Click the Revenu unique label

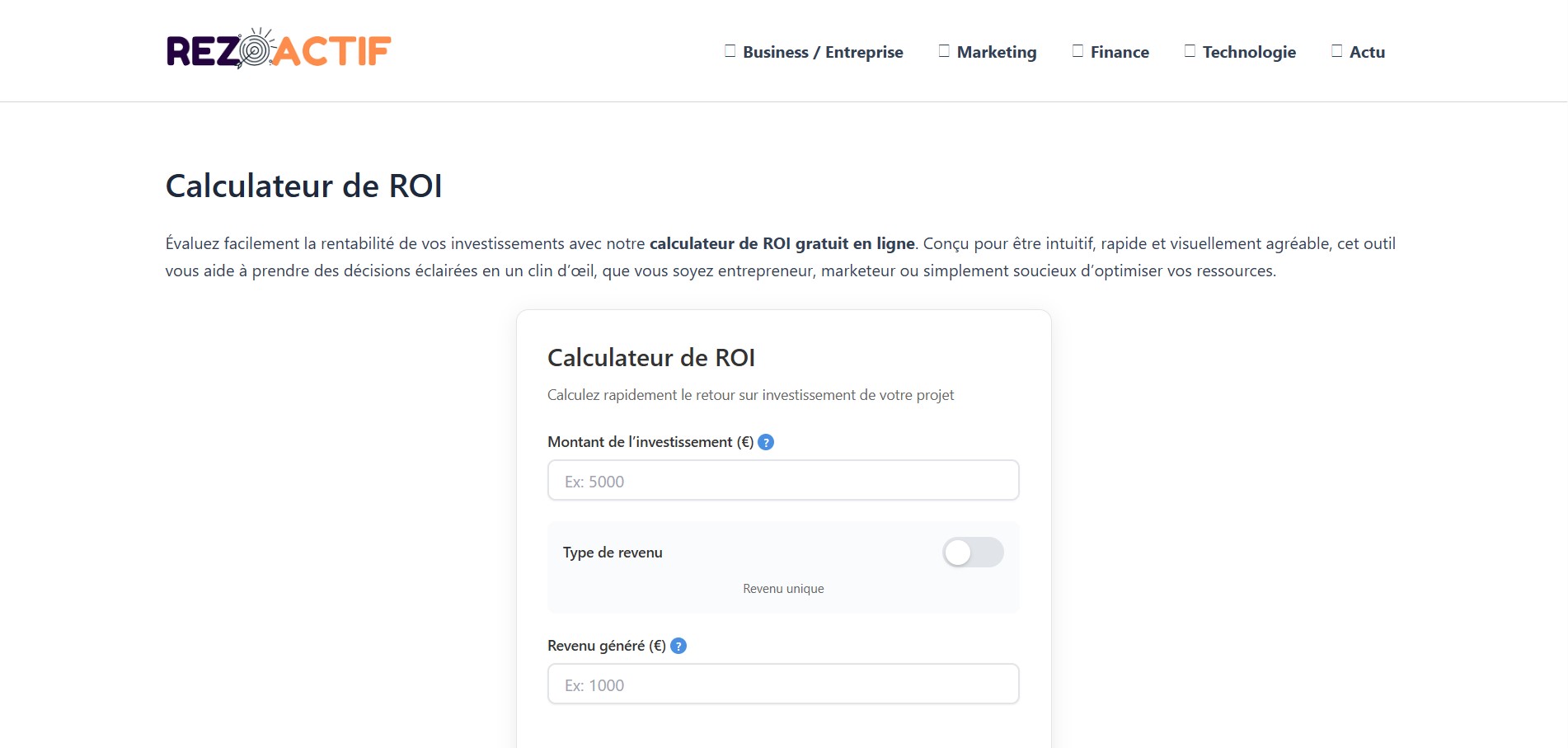point(783,589)
